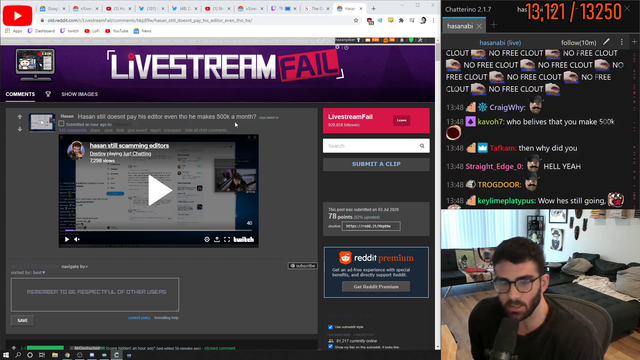Click 'hide all child comments' link
Screen dimensions: 640x360
click(x=205, y=130)
